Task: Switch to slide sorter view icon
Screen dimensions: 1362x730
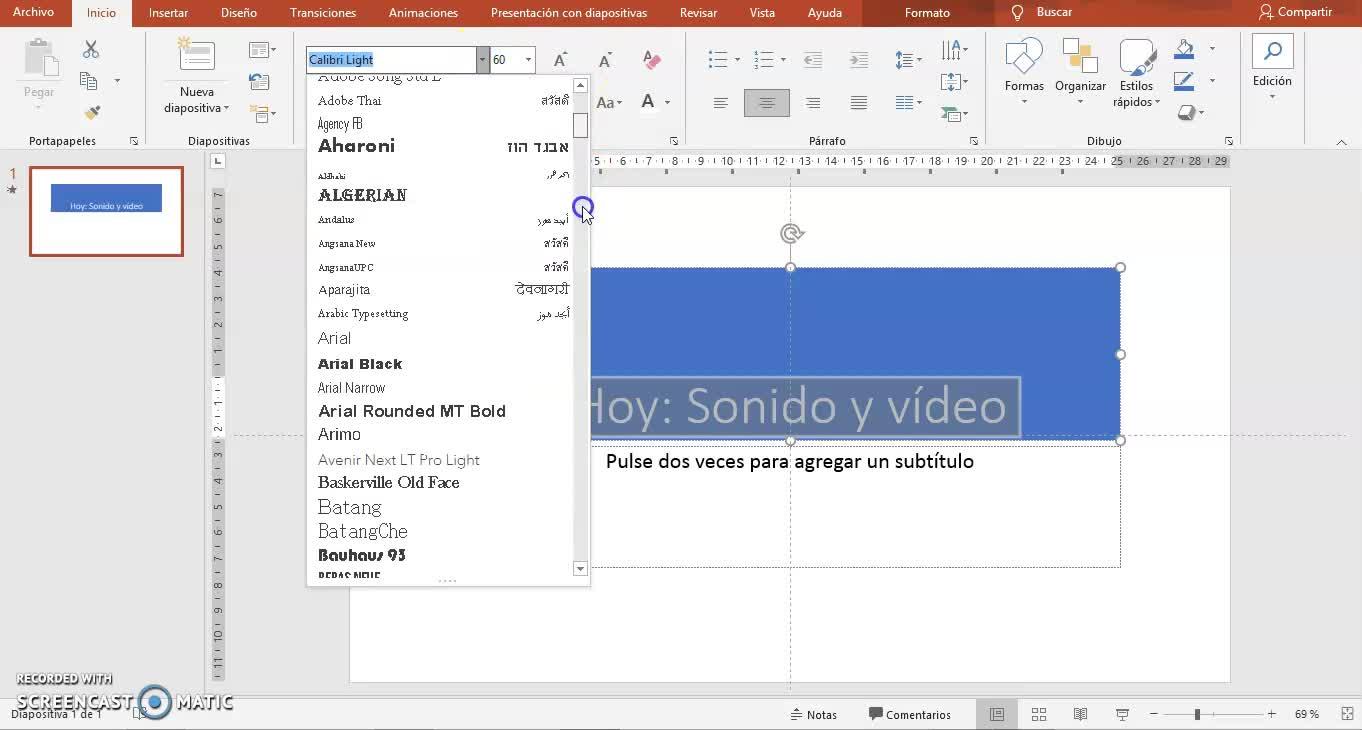Action: [x=1039, y=714]
